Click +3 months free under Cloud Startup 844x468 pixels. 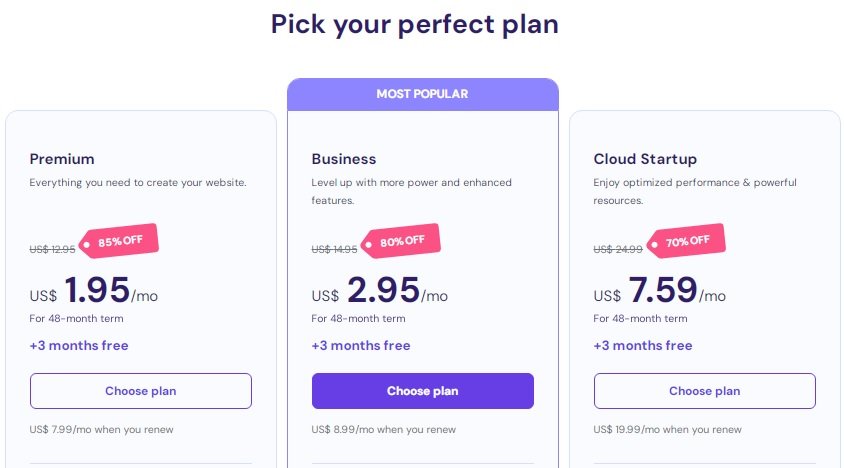pyautogui.click(x=643, y=346)
